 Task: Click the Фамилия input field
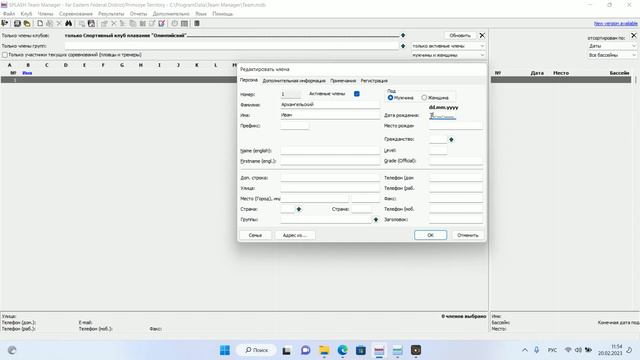coord(330,105)
